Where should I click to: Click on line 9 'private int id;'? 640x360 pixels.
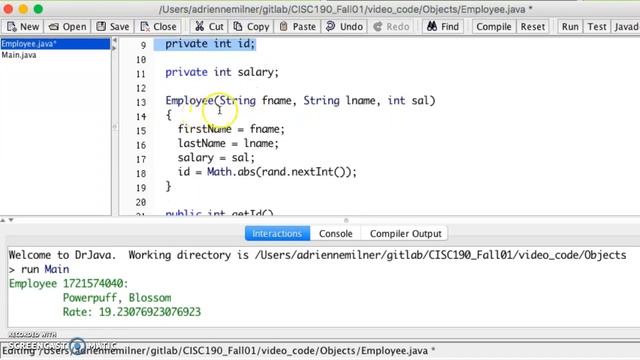(x=210, y=44)
